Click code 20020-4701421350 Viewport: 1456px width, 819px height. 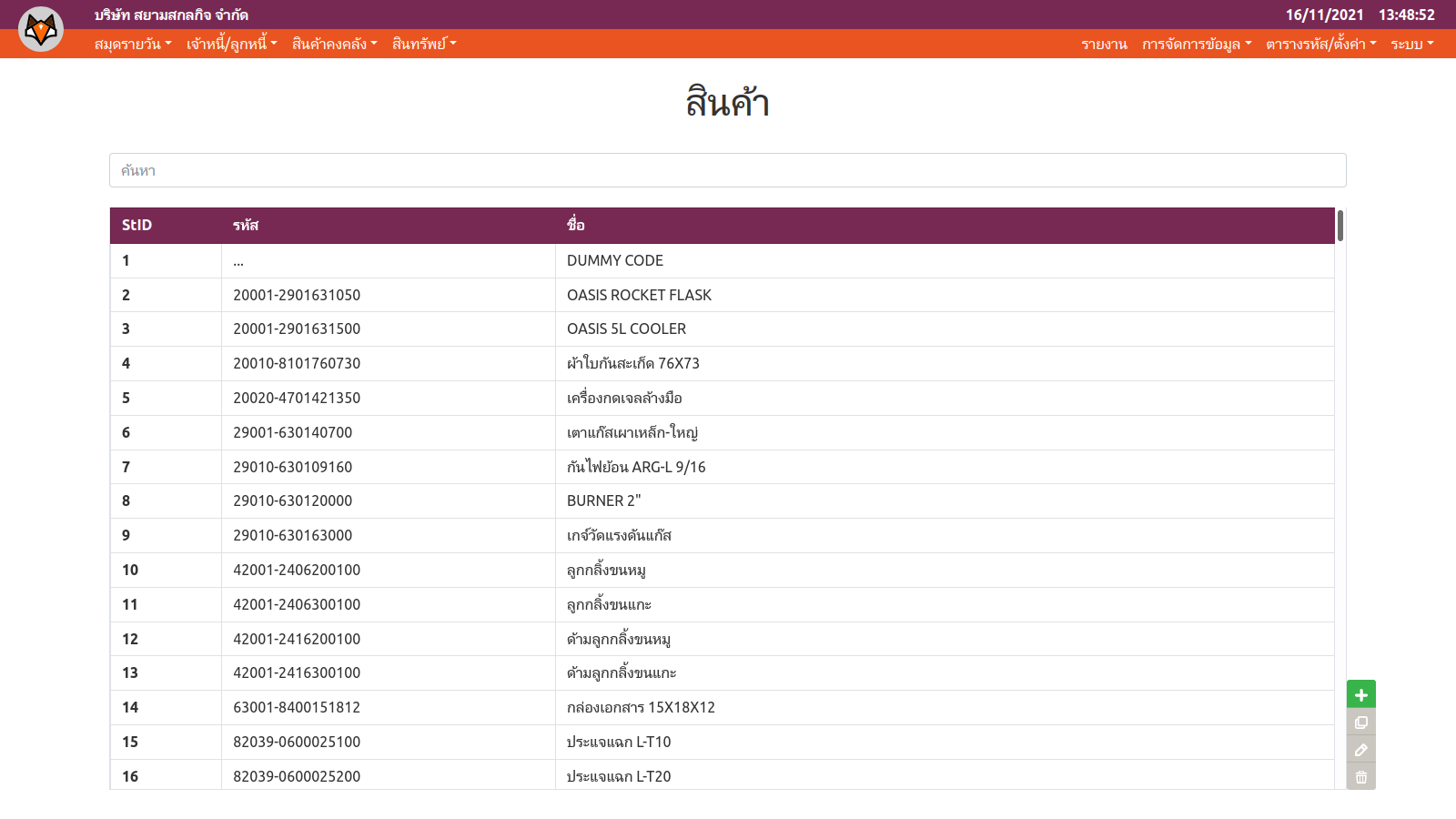click(297, 398)
